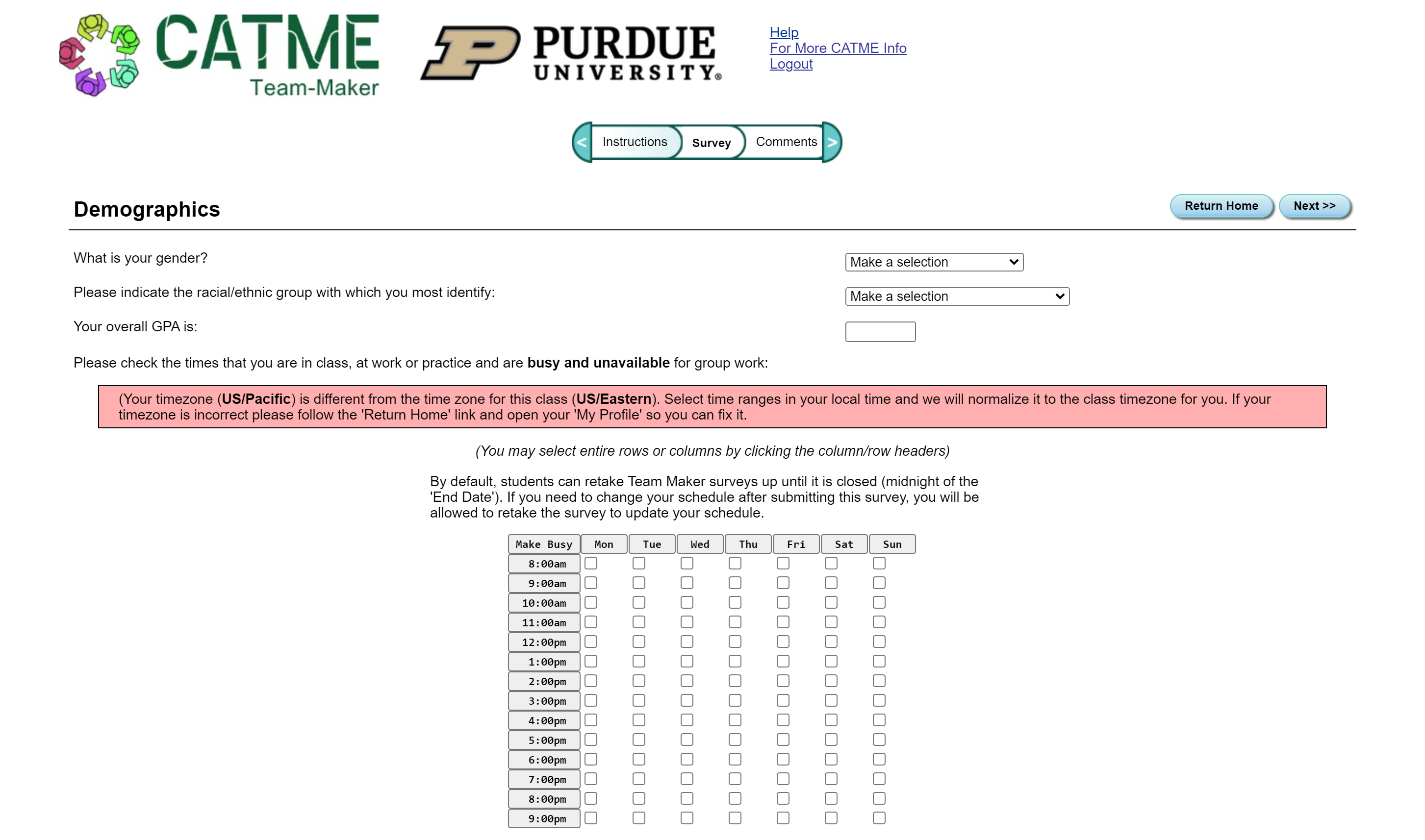Click the Instructions tab icon
Image resolution: width=1425 pixels, height=840 pixels.
click(x=634, y=141)
